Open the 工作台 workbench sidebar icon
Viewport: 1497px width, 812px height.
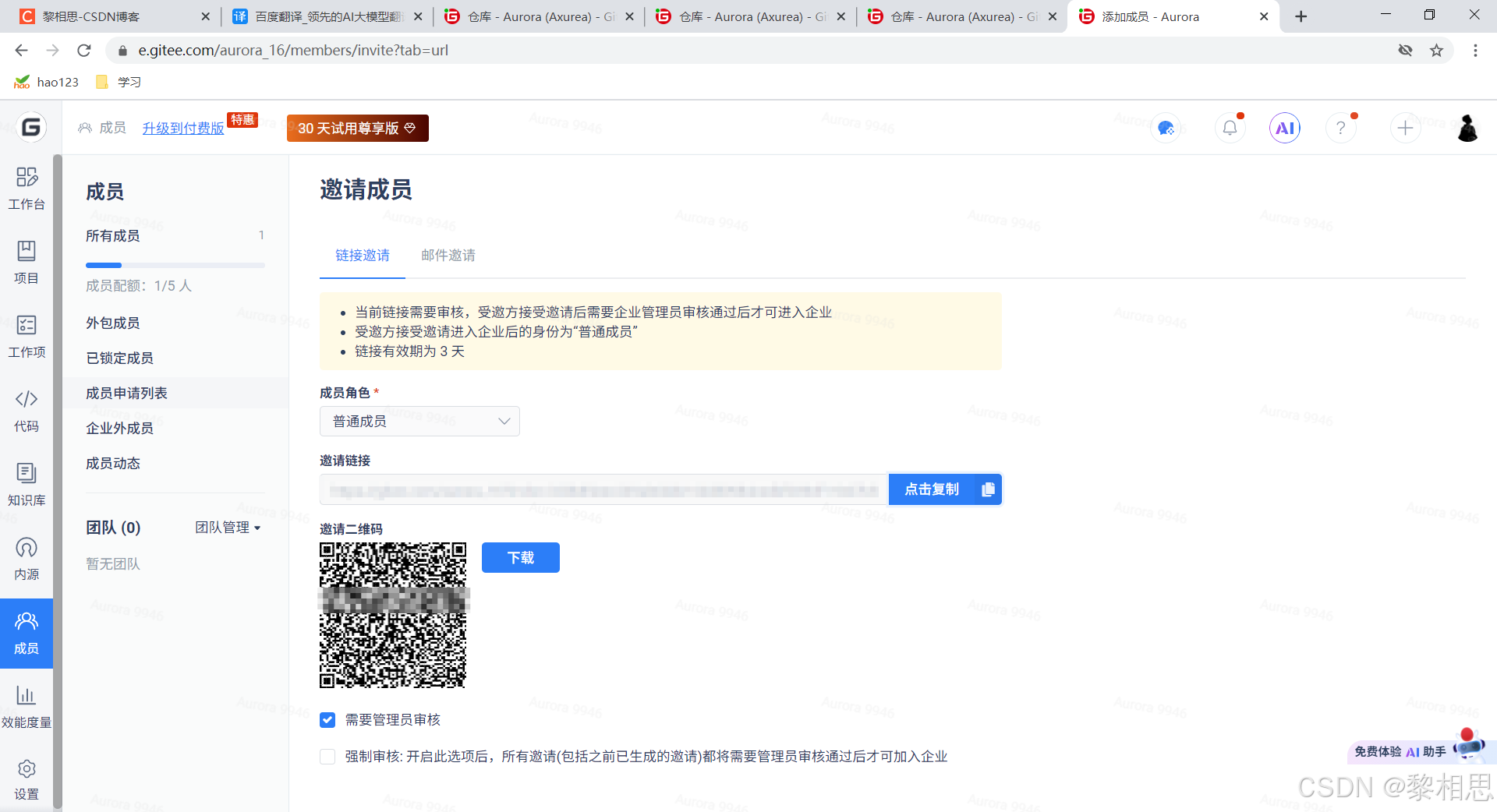click(x=27, y=188)
